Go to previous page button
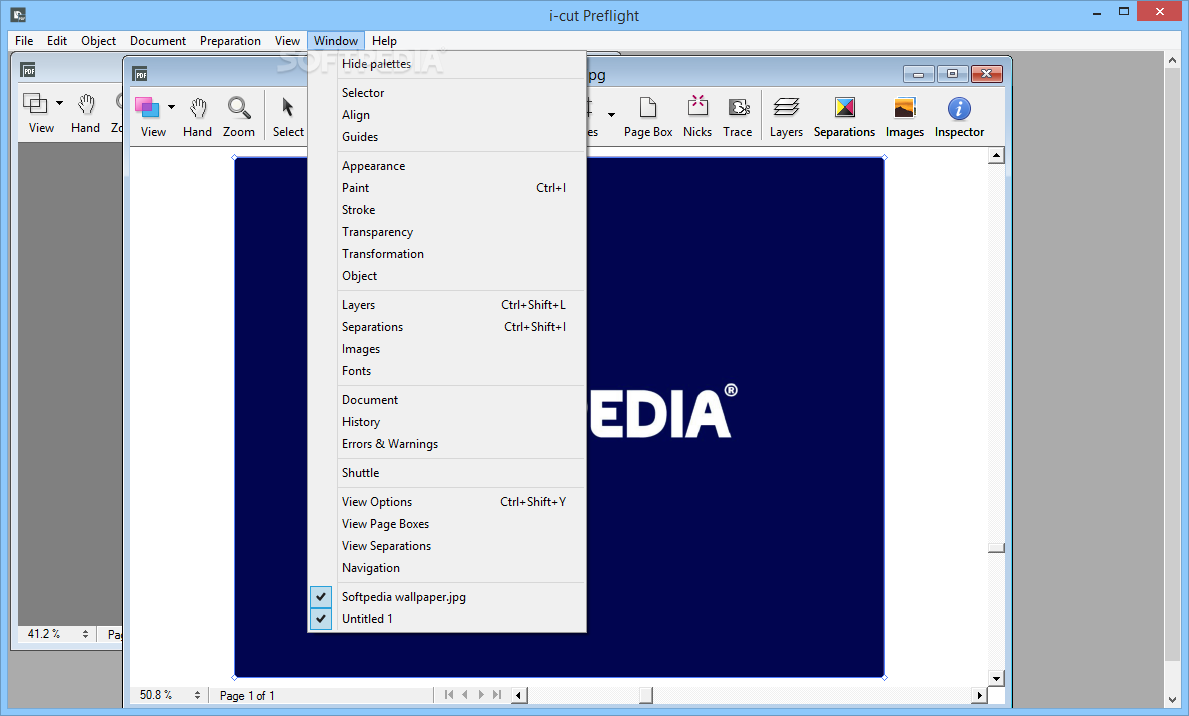Viewport: 1189px width, 716px height. point(465,695)
